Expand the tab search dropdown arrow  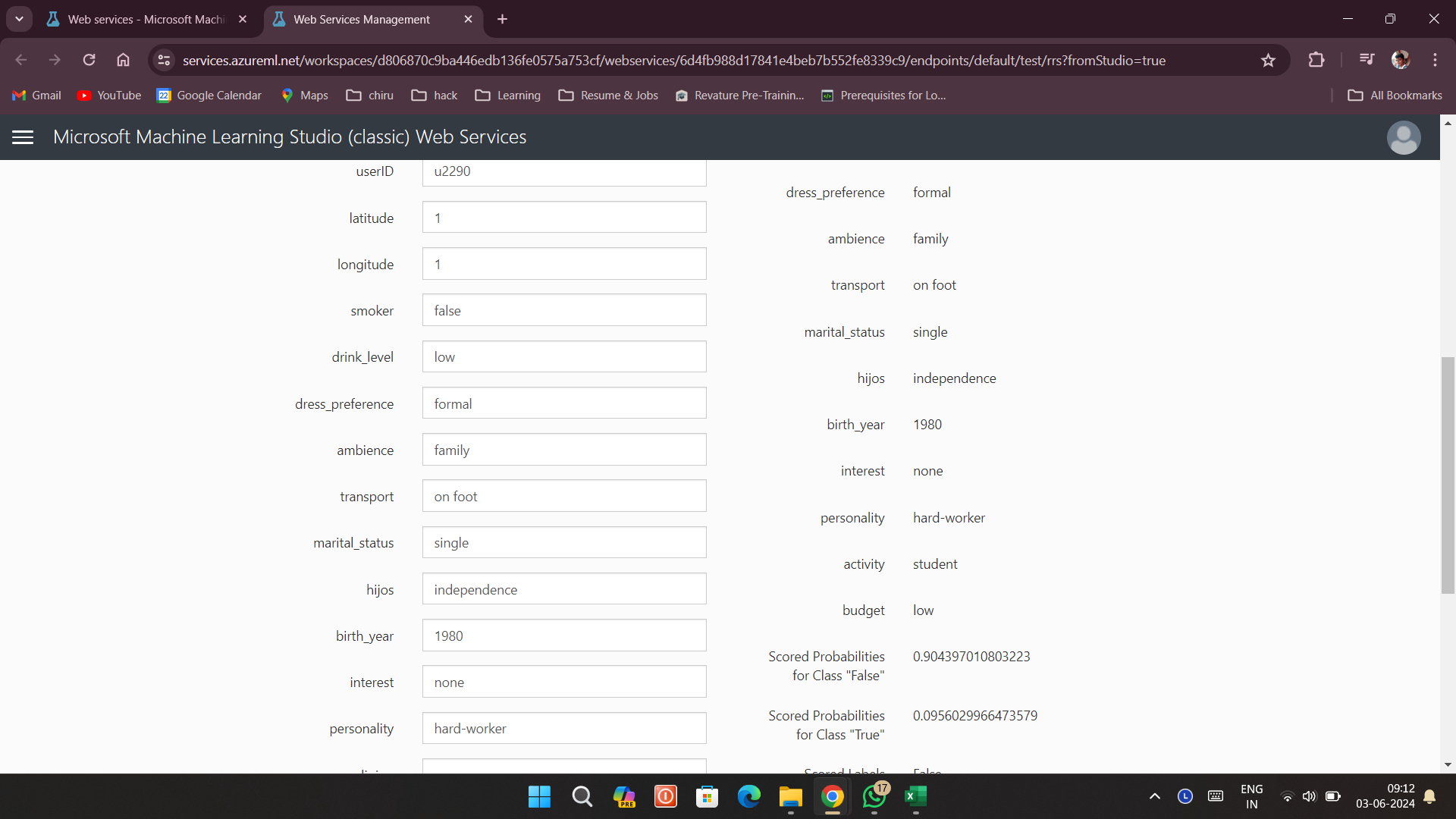point(19,19)
